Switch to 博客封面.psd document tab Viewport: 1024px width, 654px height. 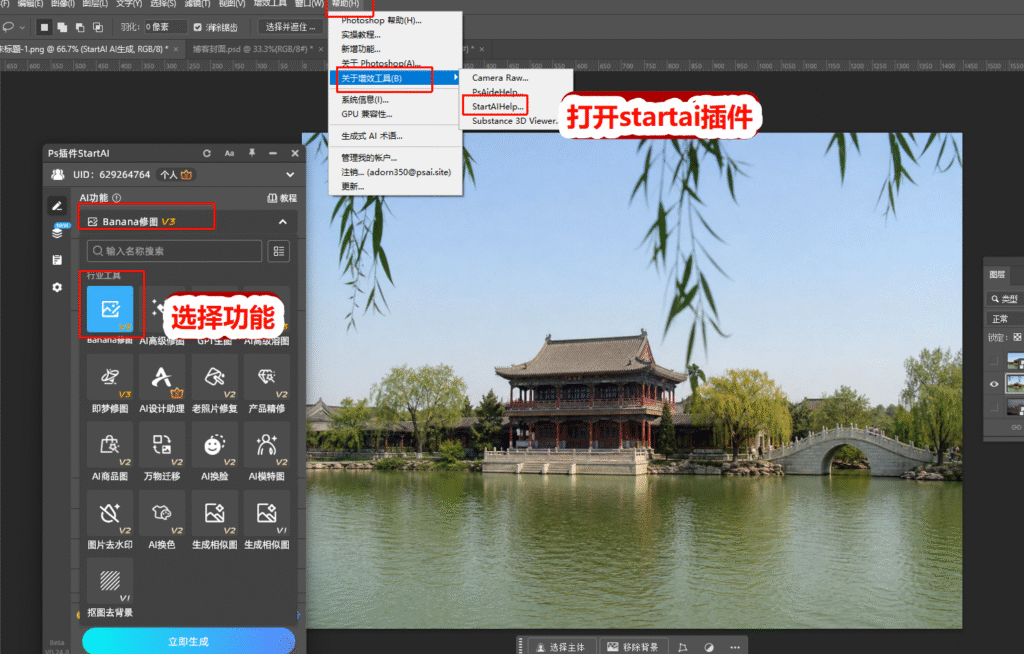[255, 49]
